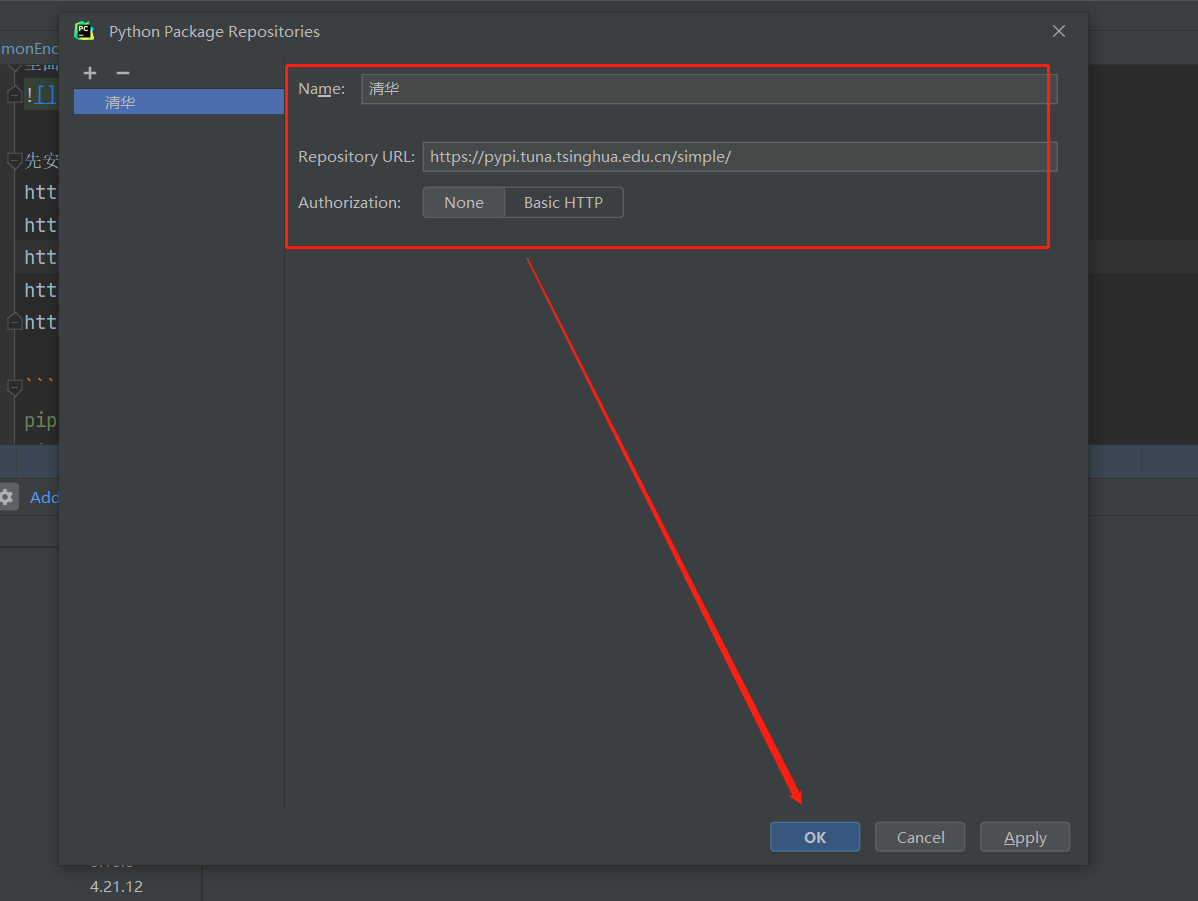
Task: Collapse the fold marker beside the ``` line
Action: click(x=14, y=387)
